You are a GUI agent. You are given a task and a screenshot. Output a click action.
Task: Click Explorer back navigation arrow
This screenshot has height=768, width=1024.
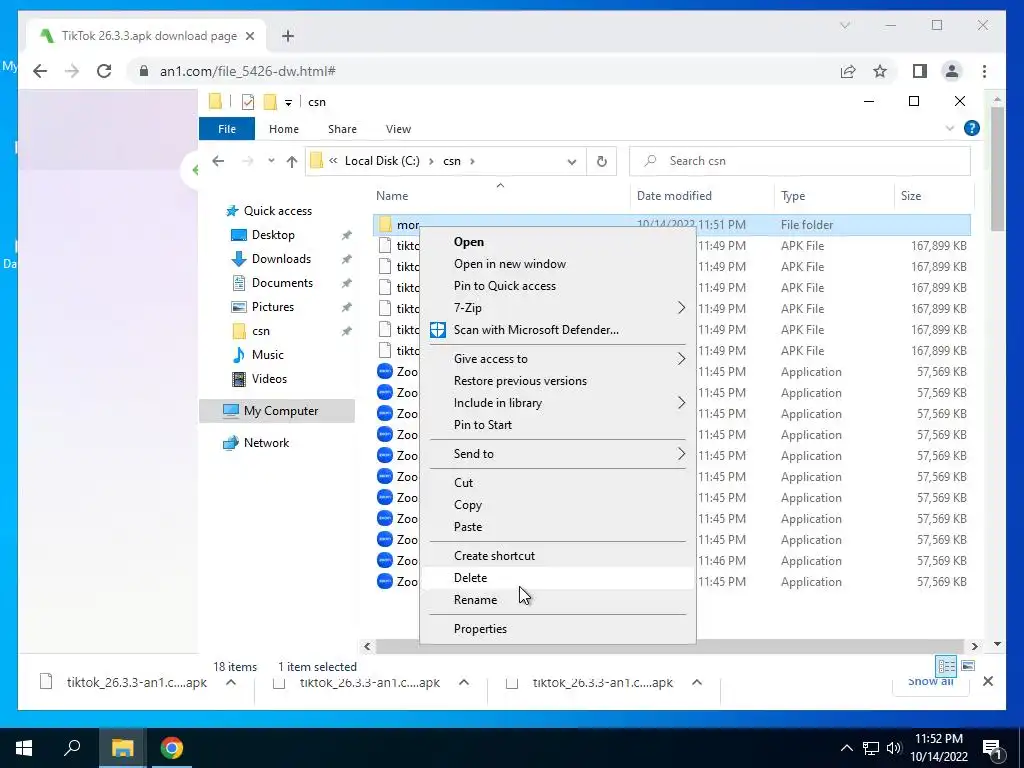point(218,161)
